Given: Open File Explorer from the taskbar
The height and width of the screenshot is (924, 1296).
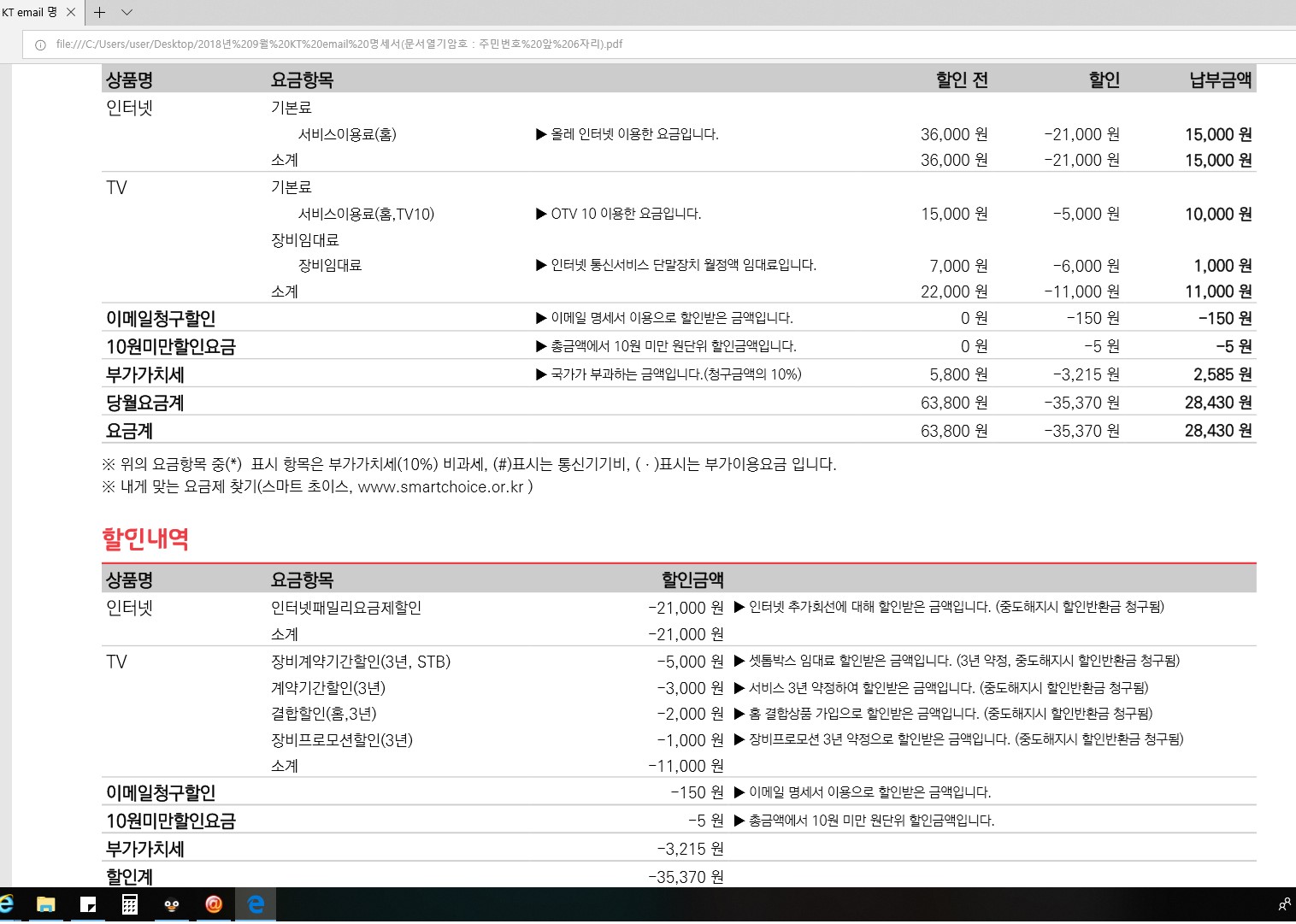Looking at the screenshot, I should (46, 904).
